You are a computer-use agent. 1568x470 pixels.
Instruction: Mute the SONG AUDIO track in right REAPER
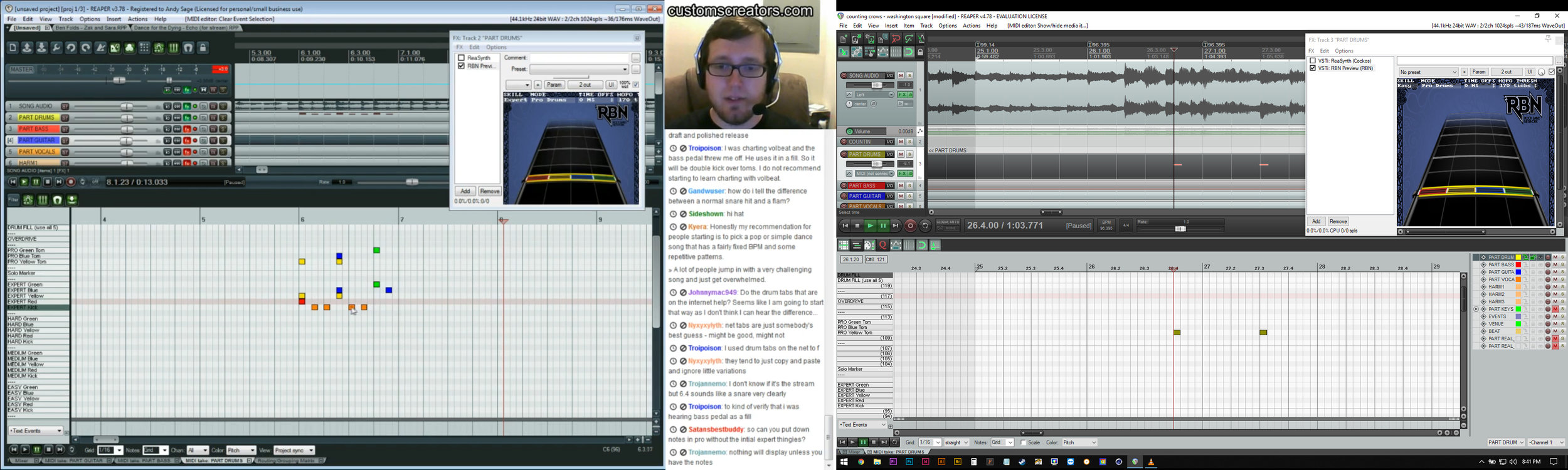click(901, 75)
